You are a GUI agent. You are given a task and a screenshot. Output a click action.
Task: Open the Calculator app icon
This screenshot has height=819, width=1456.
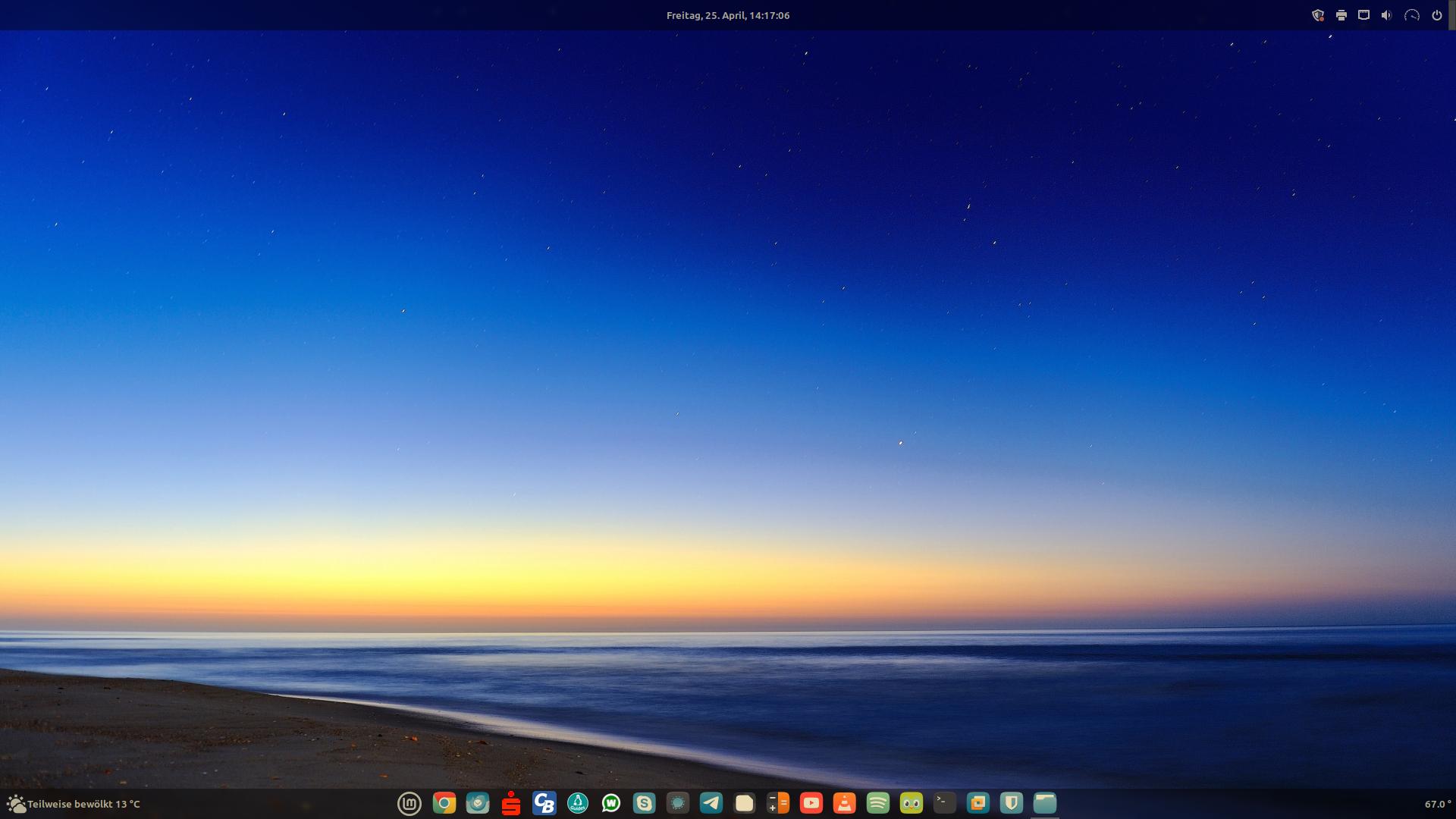tap(778, 803)
